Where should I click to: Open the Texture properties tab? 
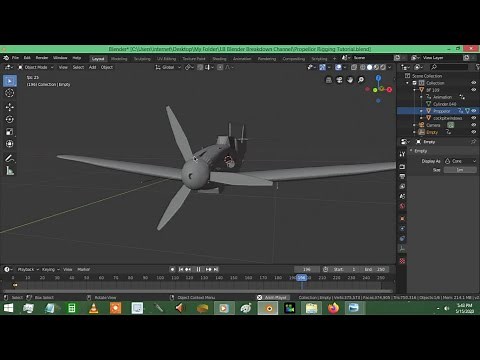tap(402, 261)
